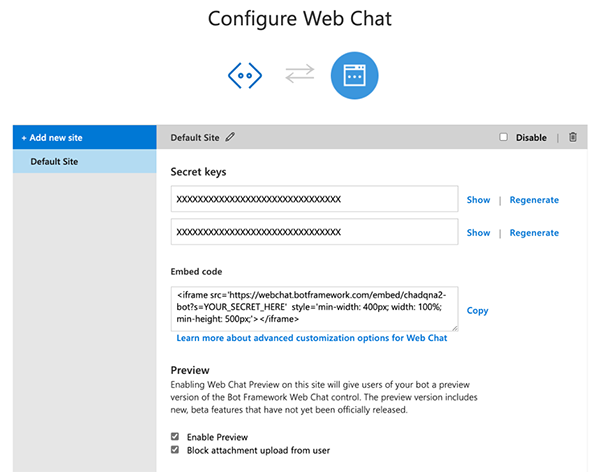Click inside the embed code textarea

click(315, 309)
